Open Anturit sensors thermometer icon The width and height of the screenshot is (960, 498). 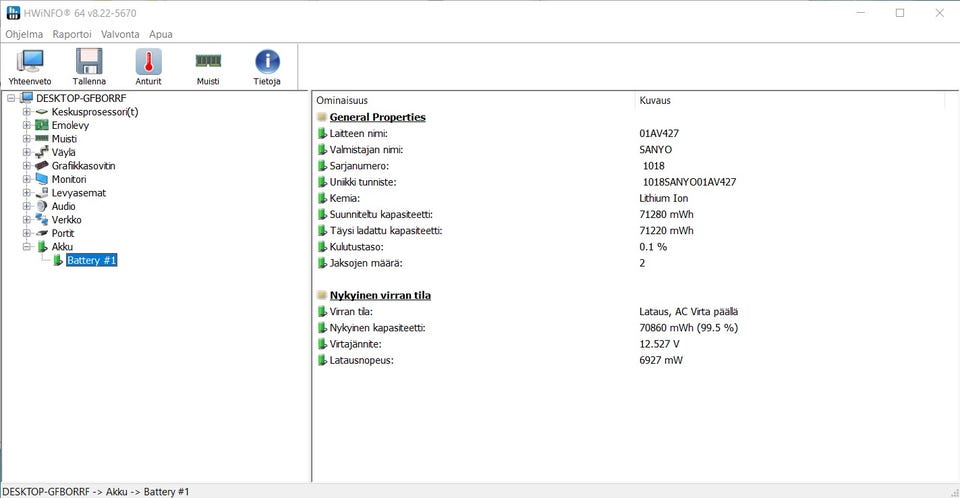[148, 61]
